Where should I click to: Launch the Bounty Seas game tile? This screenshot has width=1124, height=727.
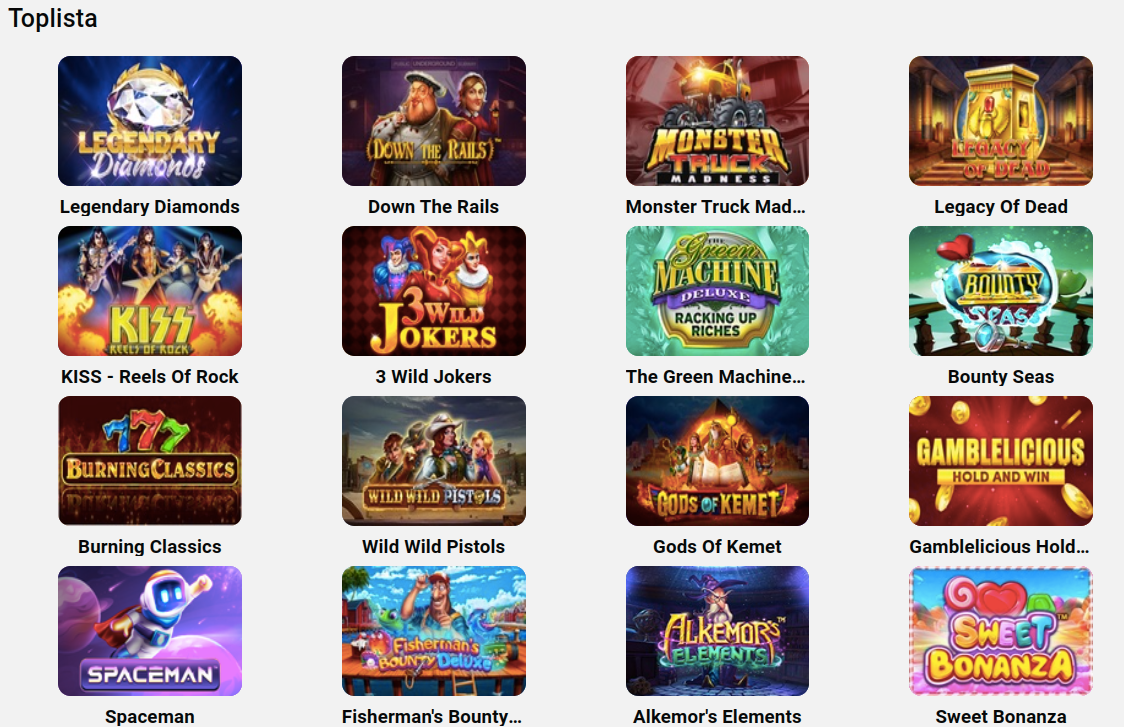(1001, 291)
